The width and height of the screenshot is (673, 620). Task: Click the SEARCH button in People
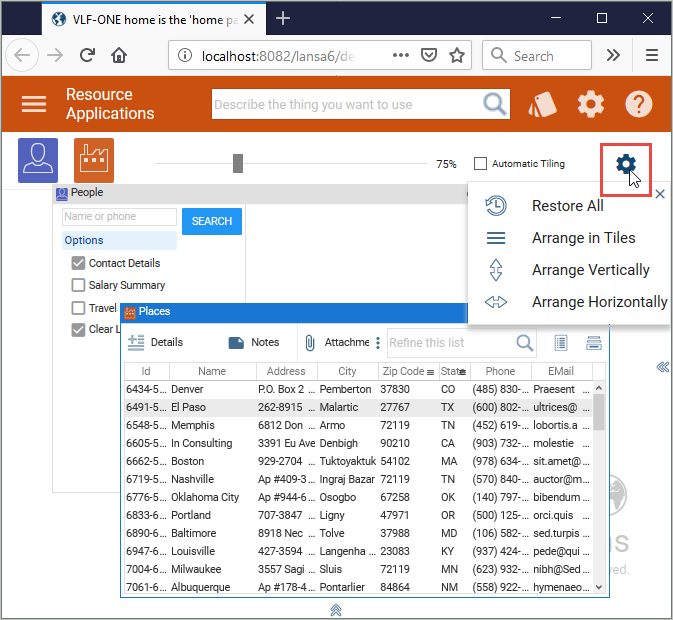point(212,221)
